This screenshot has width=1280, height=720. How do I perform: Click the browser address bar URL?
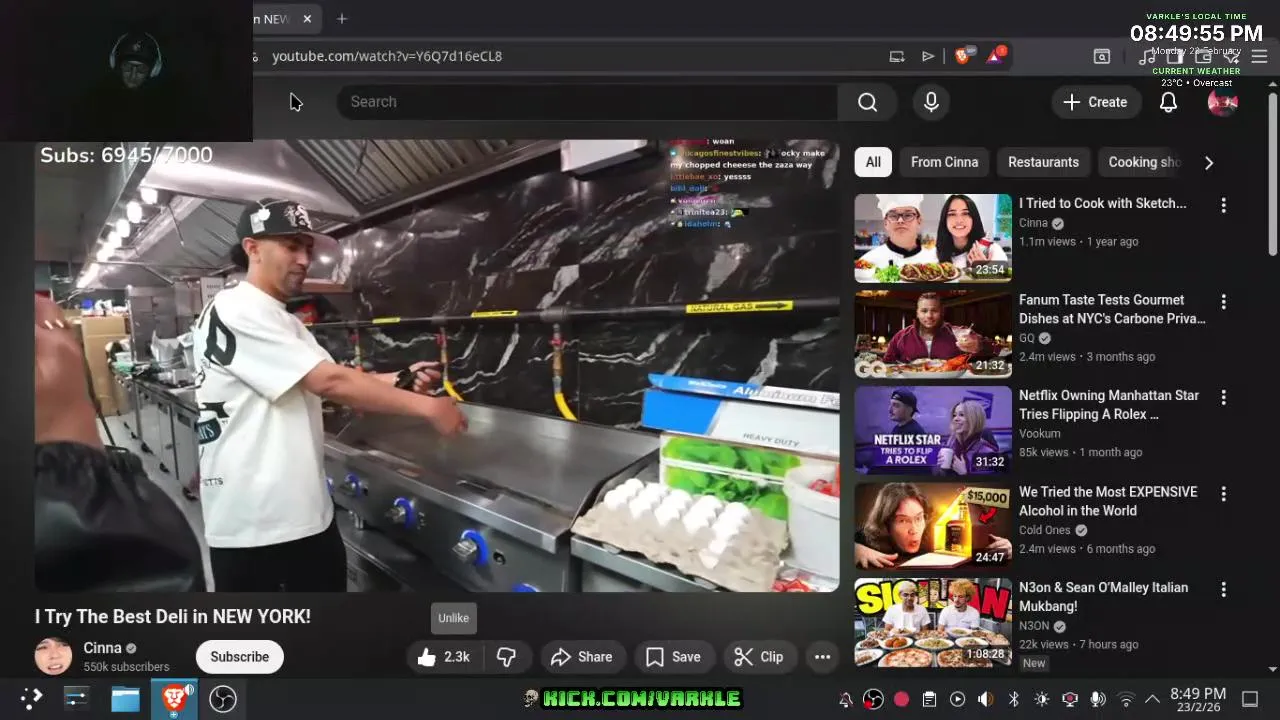point(387,56)
